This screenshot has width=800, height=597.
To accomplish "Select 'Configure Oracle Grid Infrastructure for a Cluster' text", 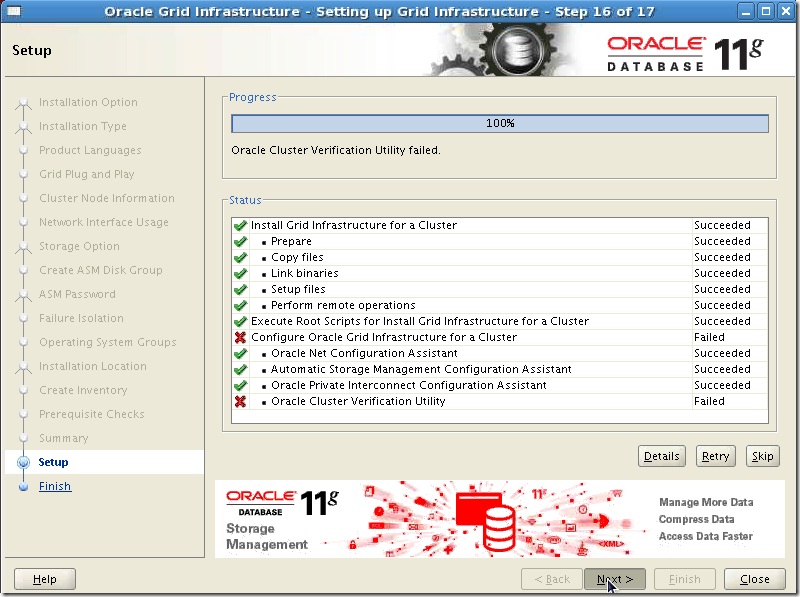I will point(384,337).
